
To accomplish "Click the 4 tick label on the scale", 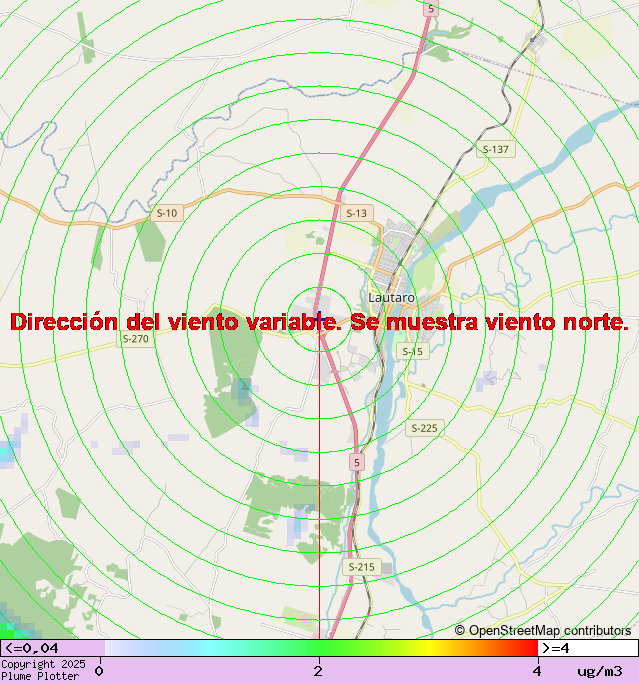I will [537, 671].
